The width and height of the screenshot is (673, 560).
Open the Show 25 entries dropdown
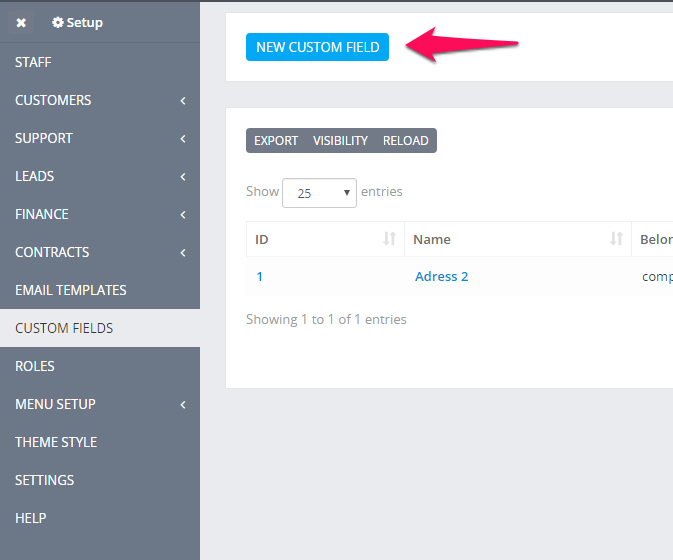point(319,193)
